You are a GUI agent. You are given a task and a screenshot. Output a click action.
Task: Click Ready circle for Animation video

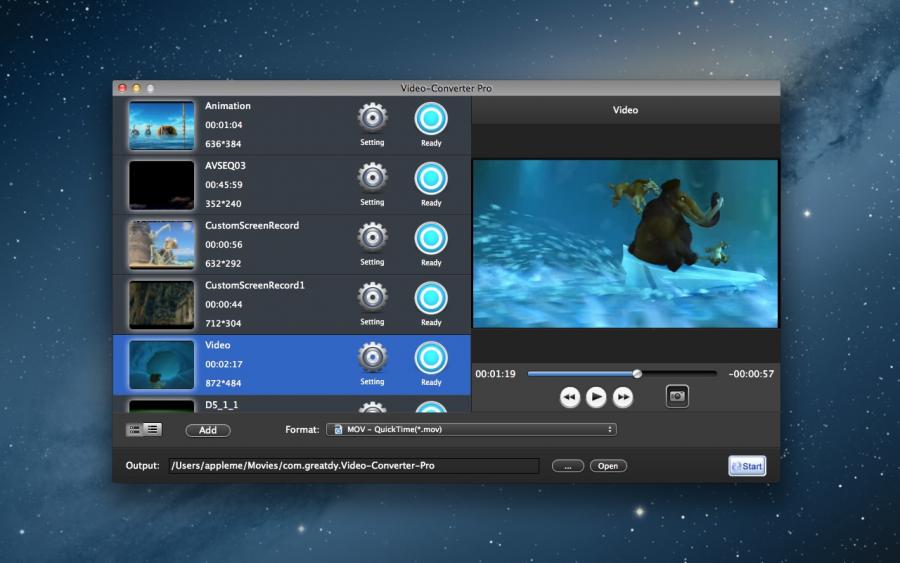pos(431,119)
